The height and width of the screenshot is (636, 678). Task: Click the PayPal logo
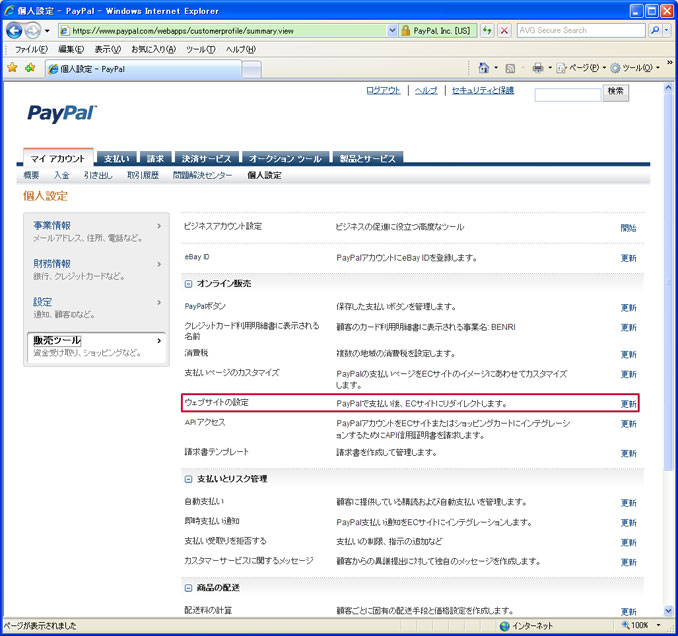[x=62, y=113]
